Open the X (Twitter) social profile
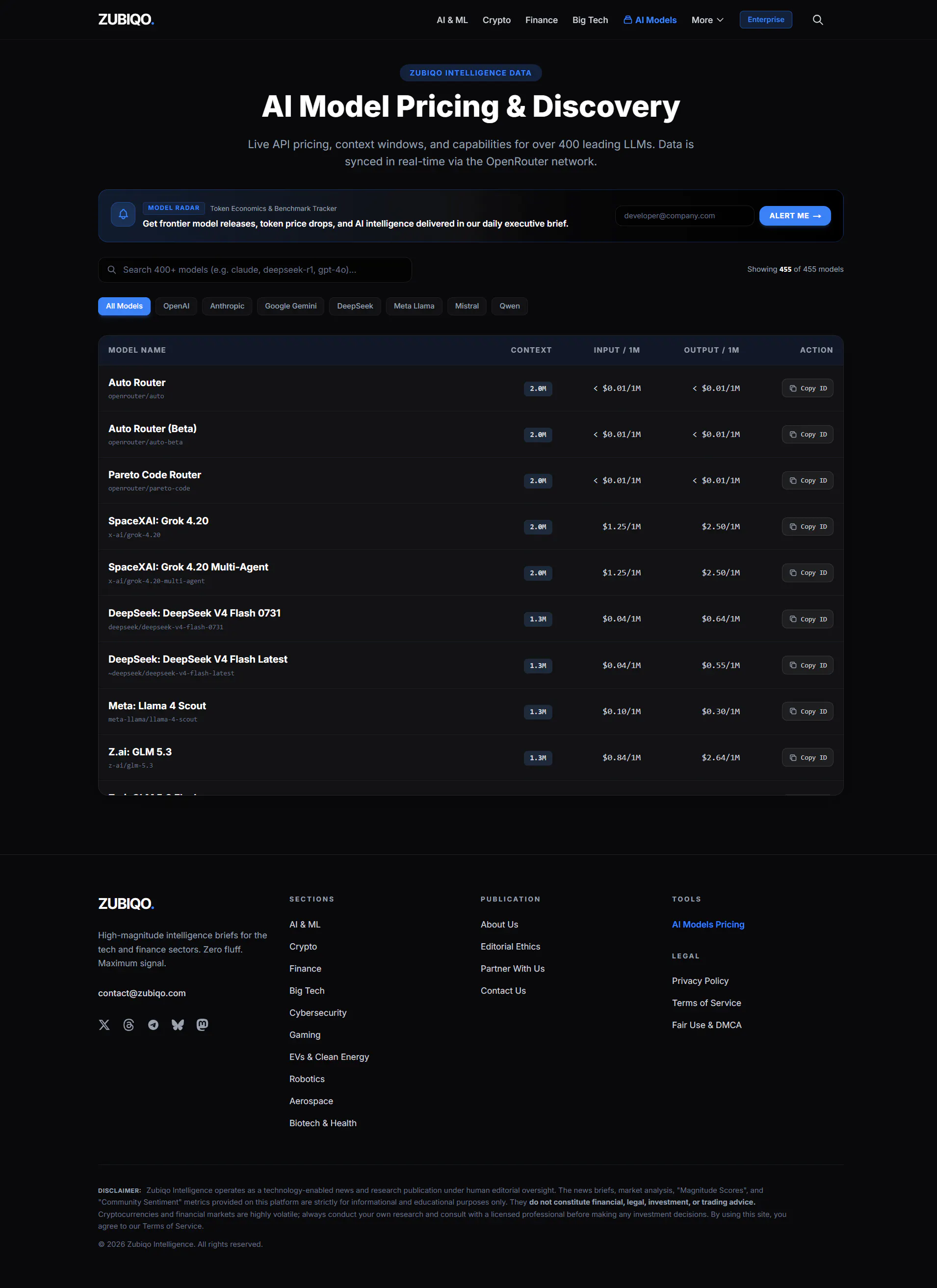937x1288 pixels. click(104, 1025)
